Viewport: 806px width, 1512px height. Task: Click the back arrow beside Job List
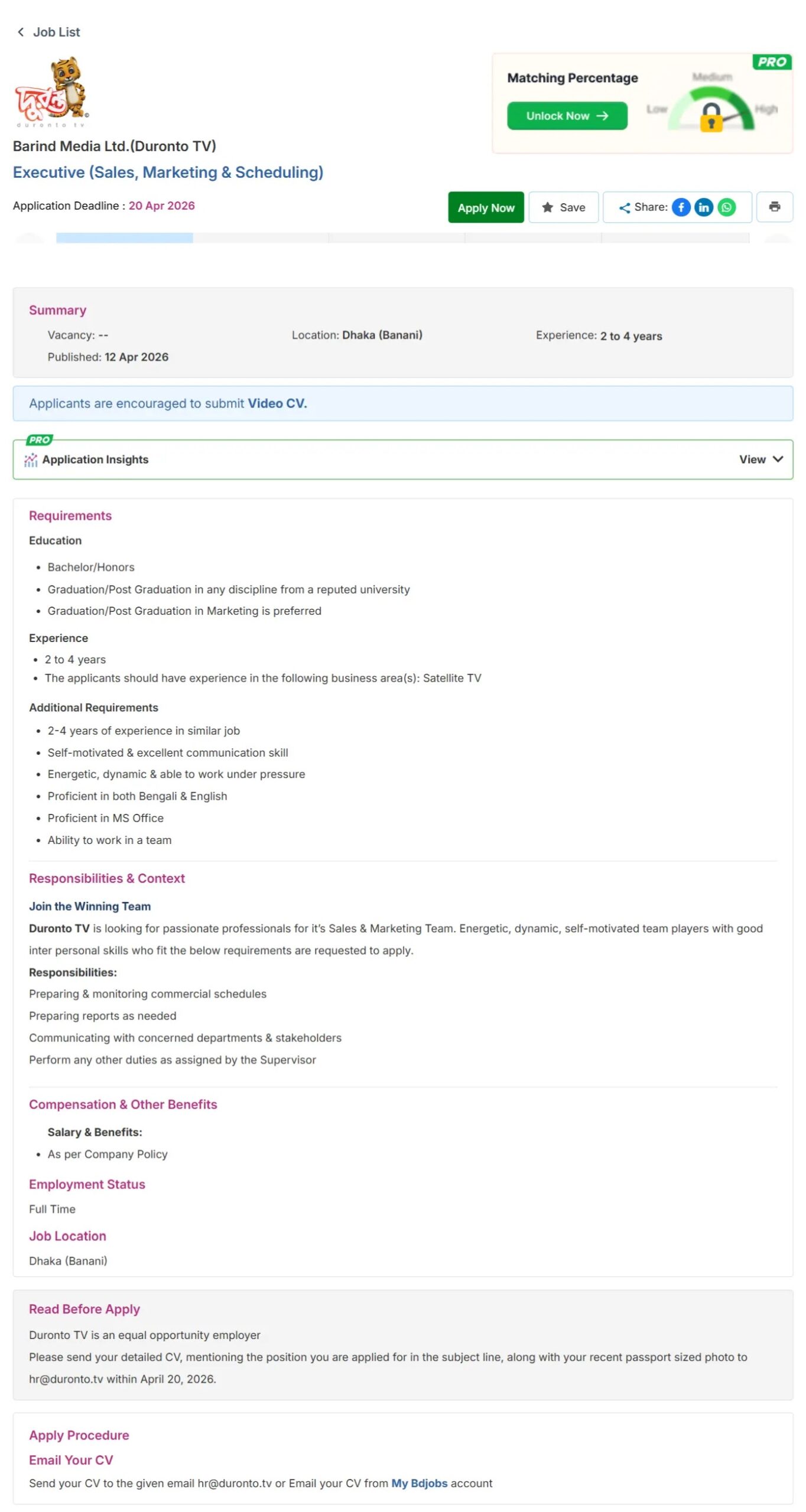click(21, 32)
